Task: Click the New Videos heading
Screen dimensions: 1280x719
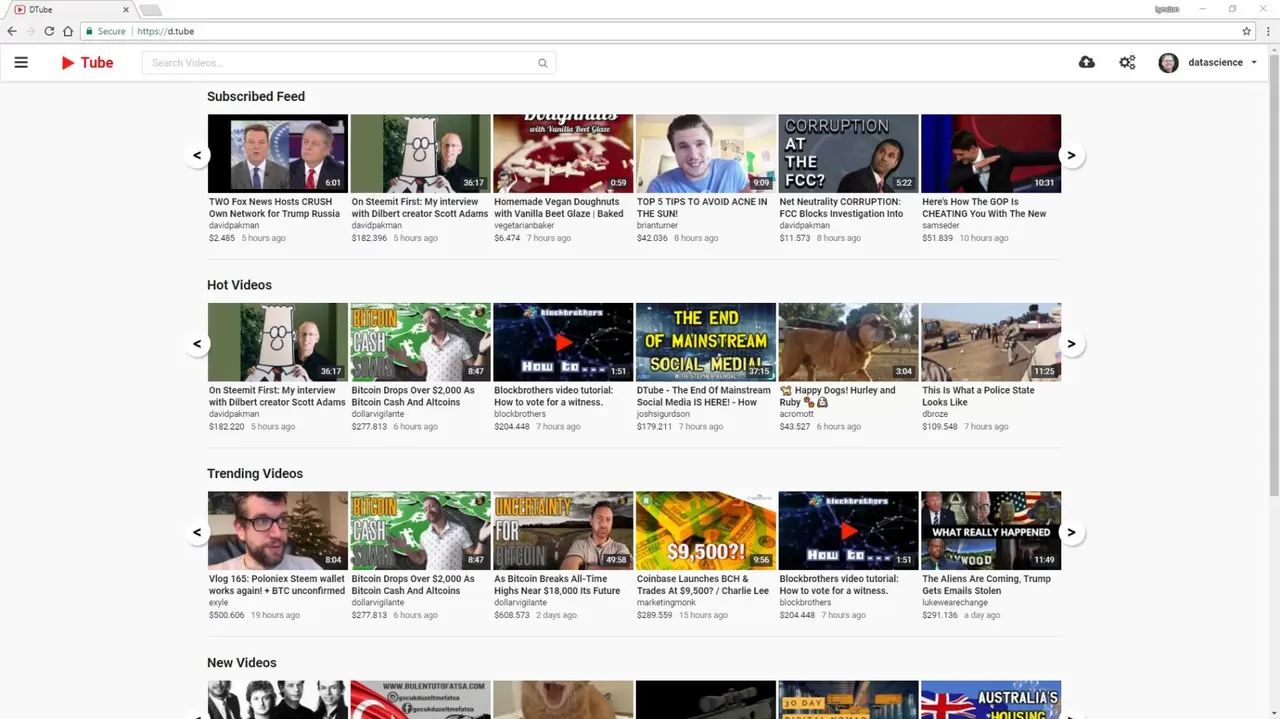Action: pos(242,663)
